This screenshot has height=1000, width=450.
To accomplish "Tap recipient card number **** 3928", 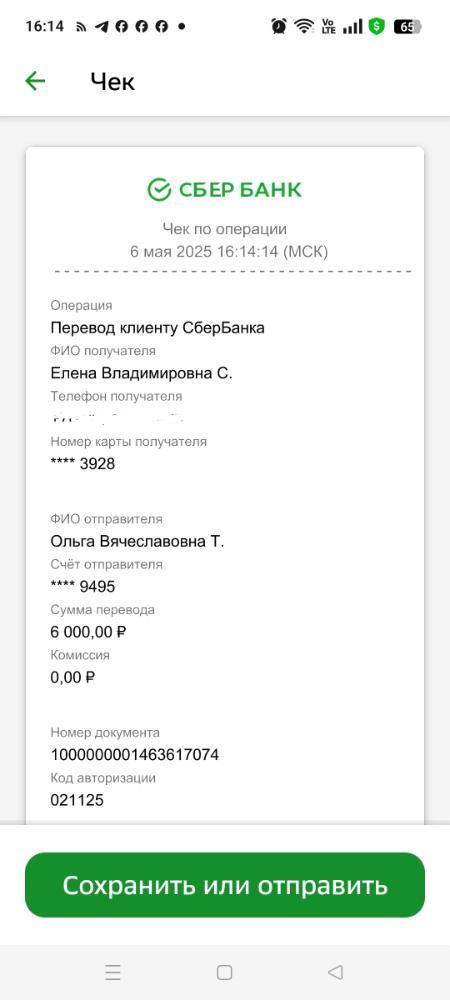I will [83, 464].
